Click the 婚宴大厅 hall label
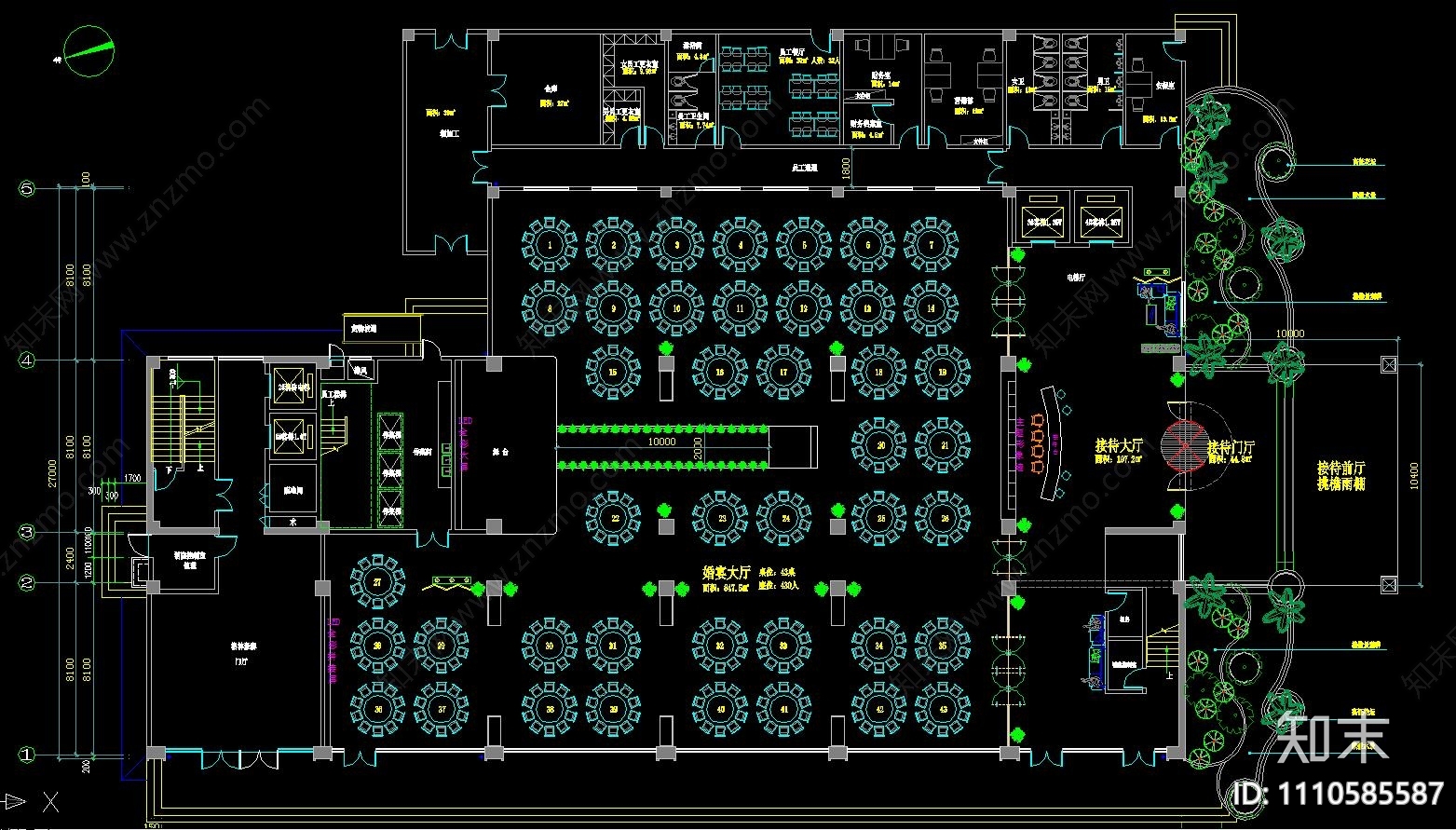The height and width of the screenshot is (830, 1456). (726, 572)
